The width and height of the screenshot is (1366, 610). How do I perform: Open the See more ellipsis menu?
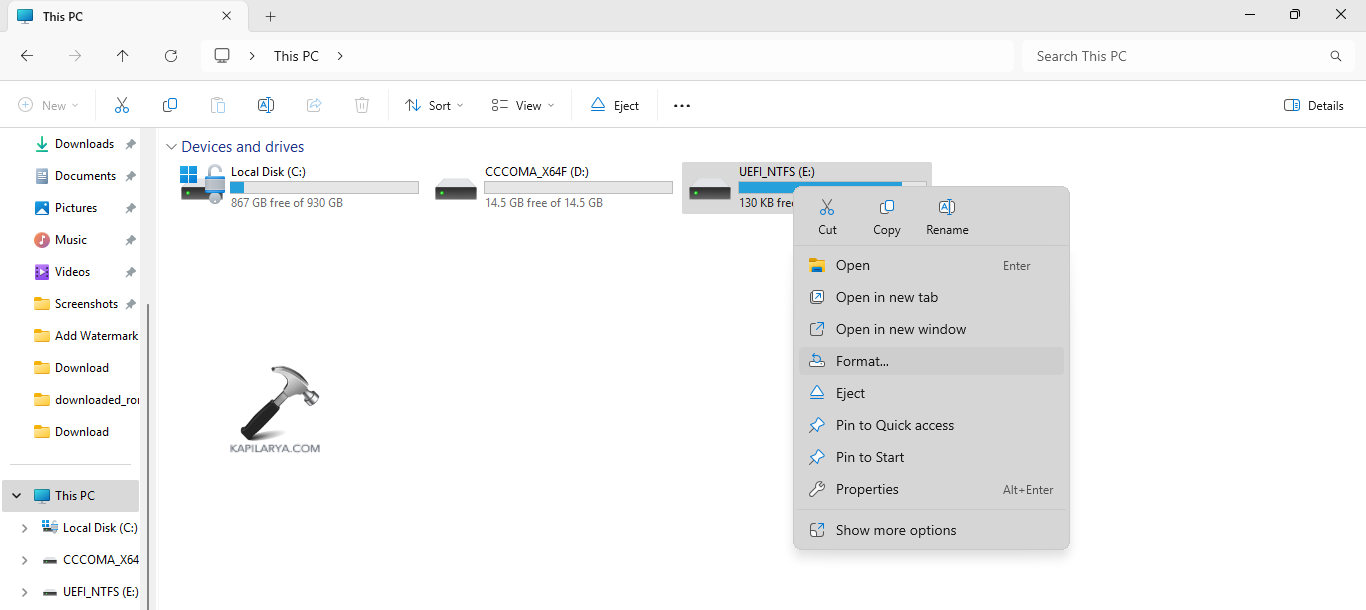[x=682, y=105]
